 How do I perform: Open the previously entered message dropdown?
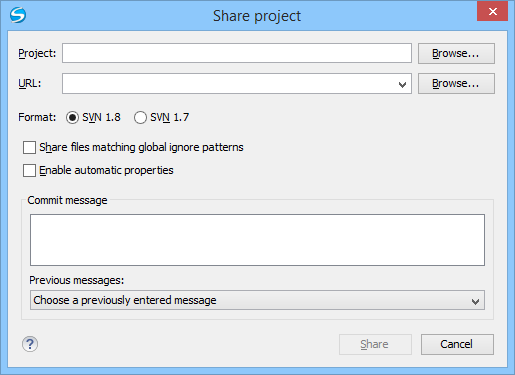point(257,300)
